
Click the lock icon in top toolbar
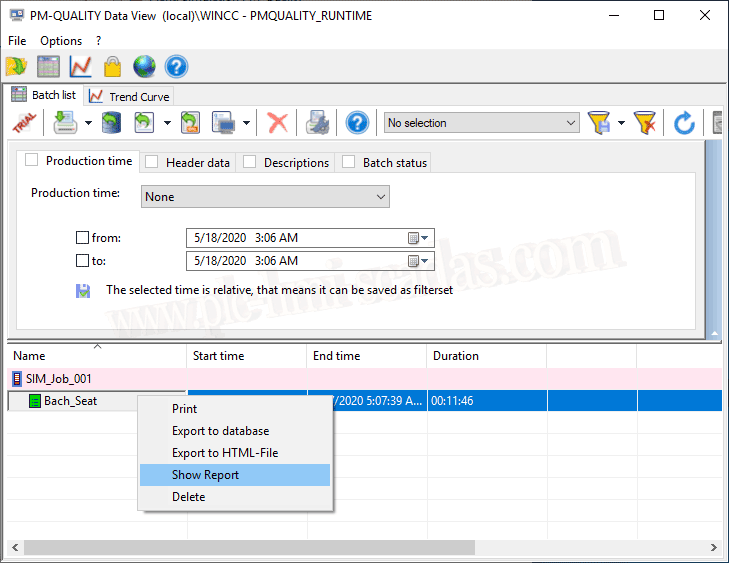[x=112, y=67]
